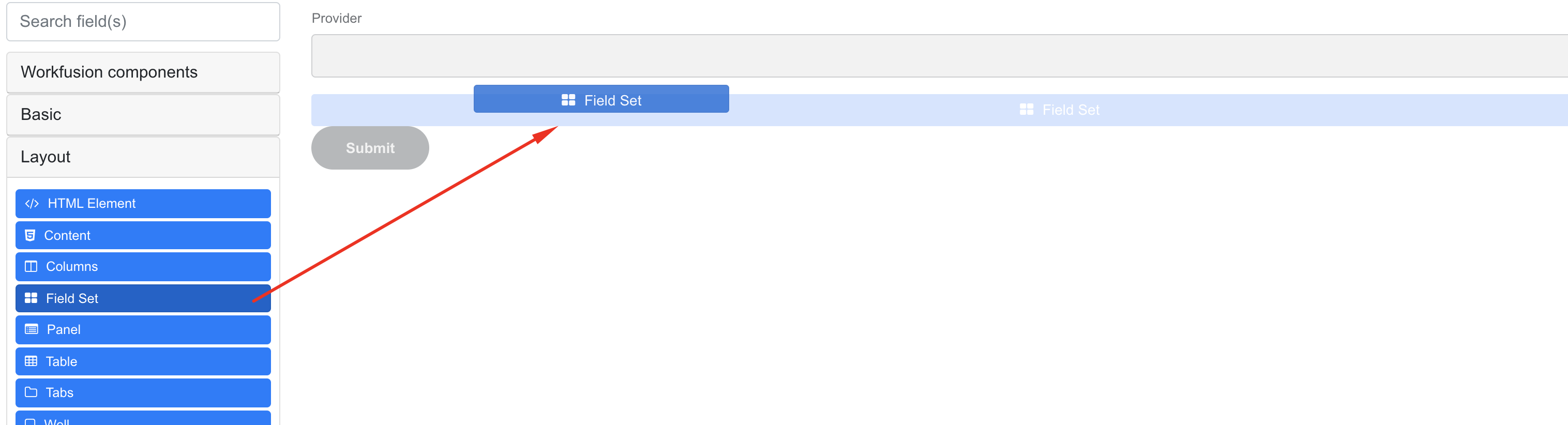1568x425 pixels.
Task: Click the grid icon on dragged Field Set
Action: 568,100
